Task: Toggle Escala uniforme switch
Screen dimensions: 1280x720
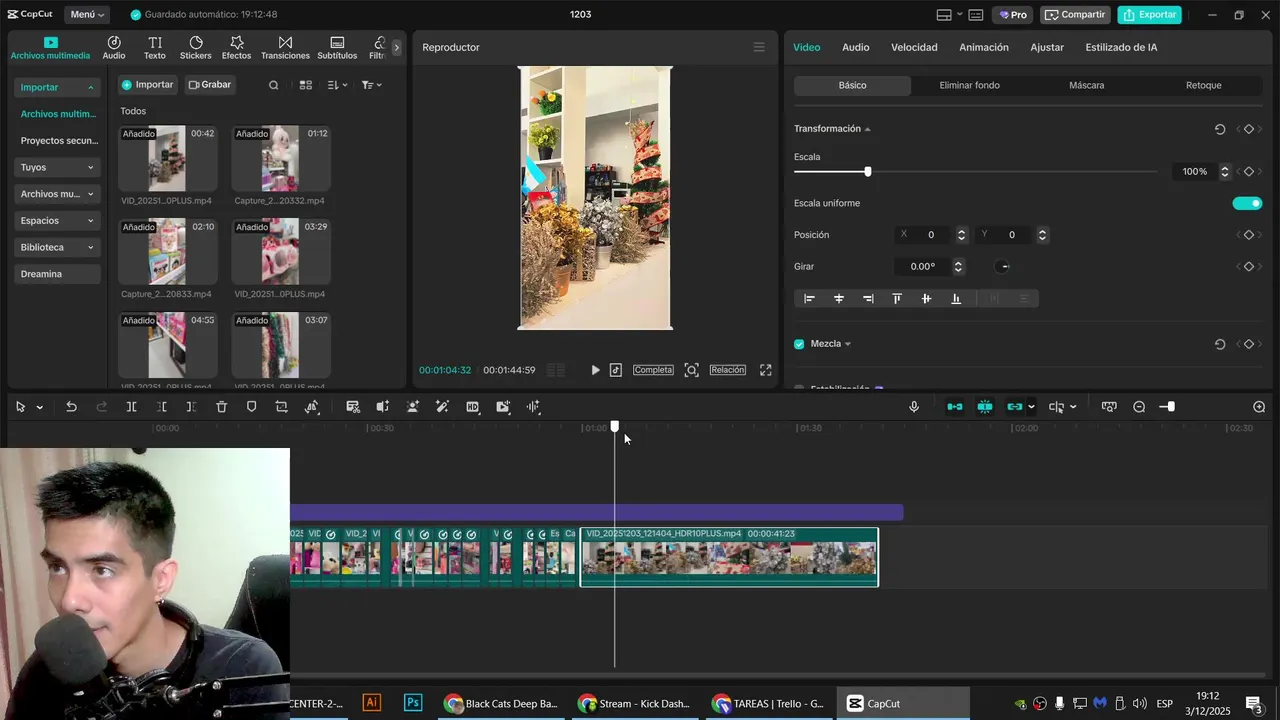Action: [1247, 203]
